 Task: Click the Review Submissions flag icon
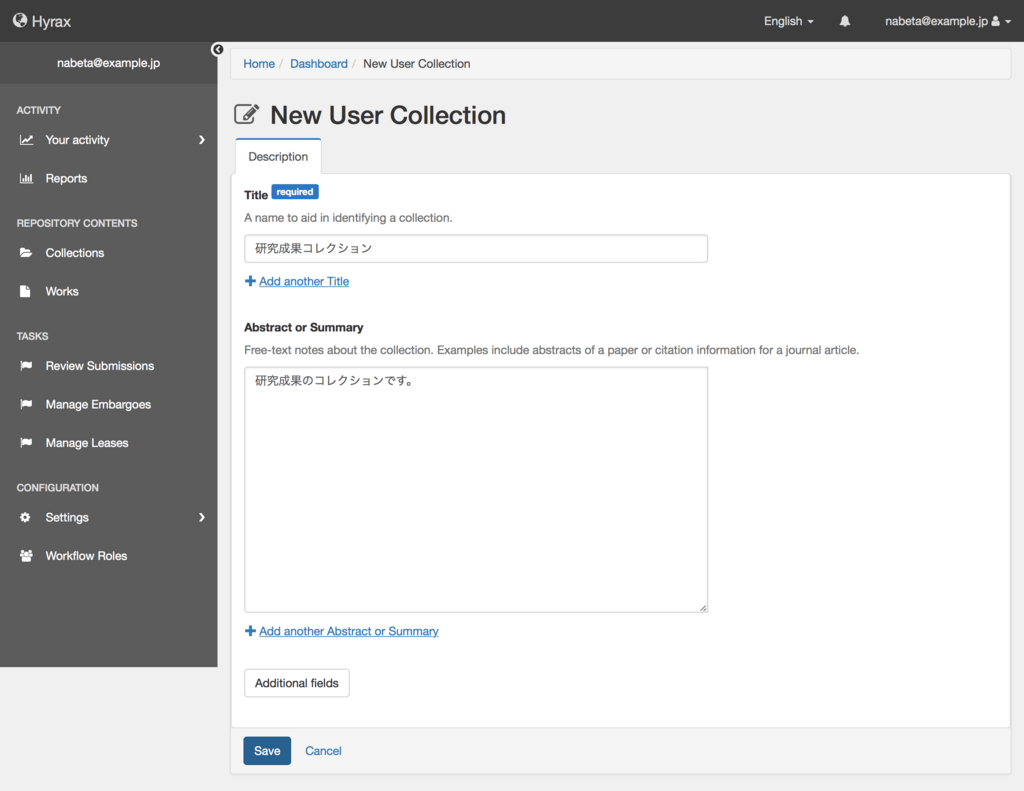click(x=26, y=366)
